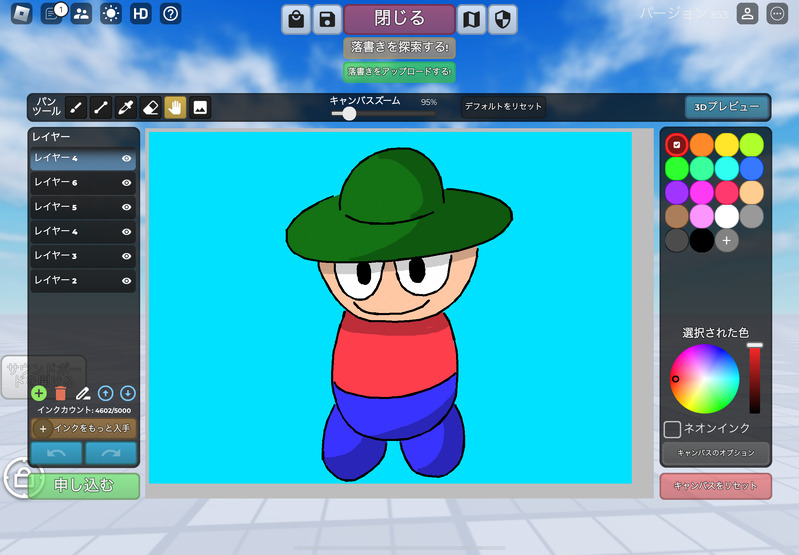
Task: Select the レイヤー6 layer row
Action: coord(83,182)
